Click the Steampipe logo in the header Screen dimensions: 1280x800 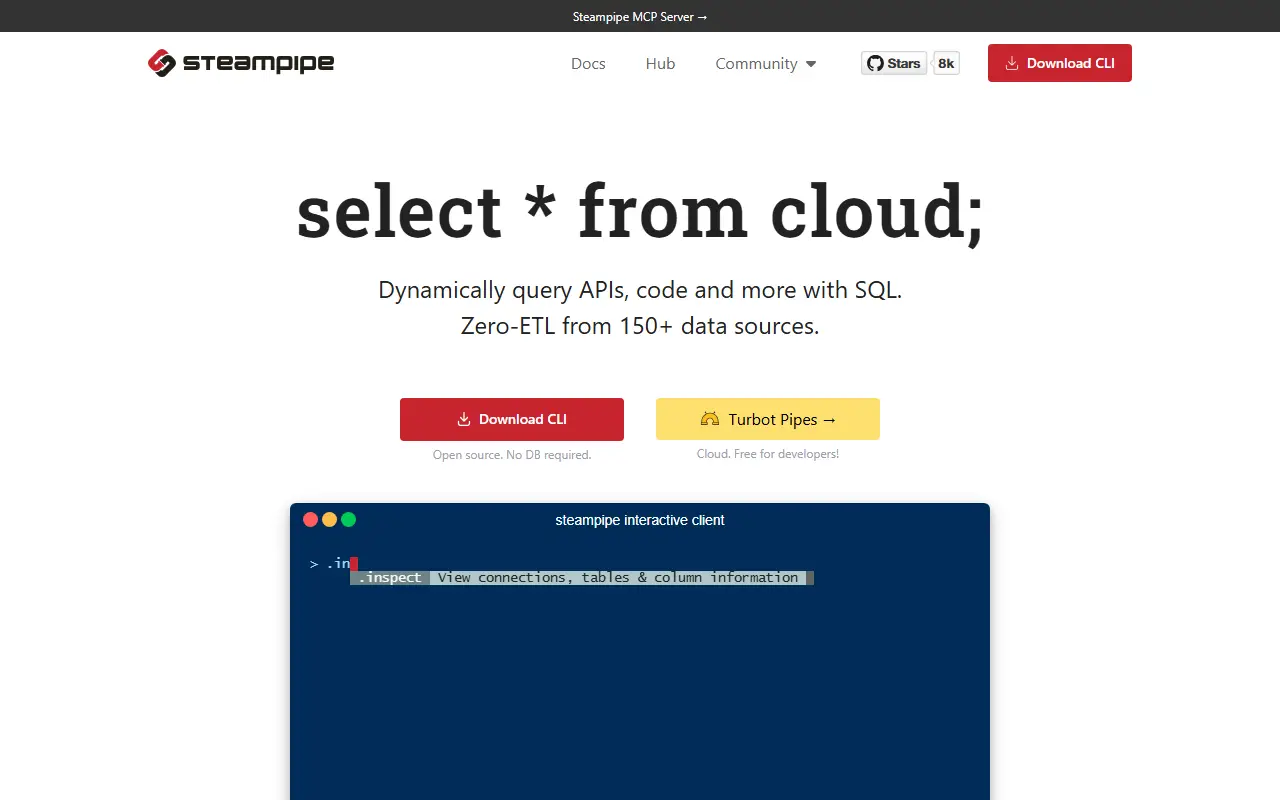point(241,63)
